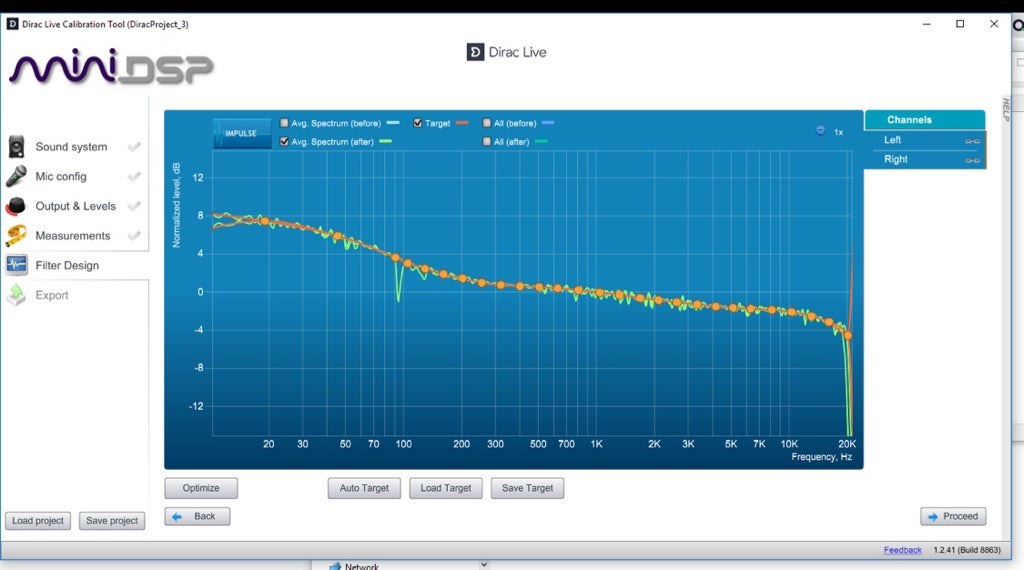Switch to the Impulse view
This screenshot has width=1024, height=570.
[x=241, y=133]
